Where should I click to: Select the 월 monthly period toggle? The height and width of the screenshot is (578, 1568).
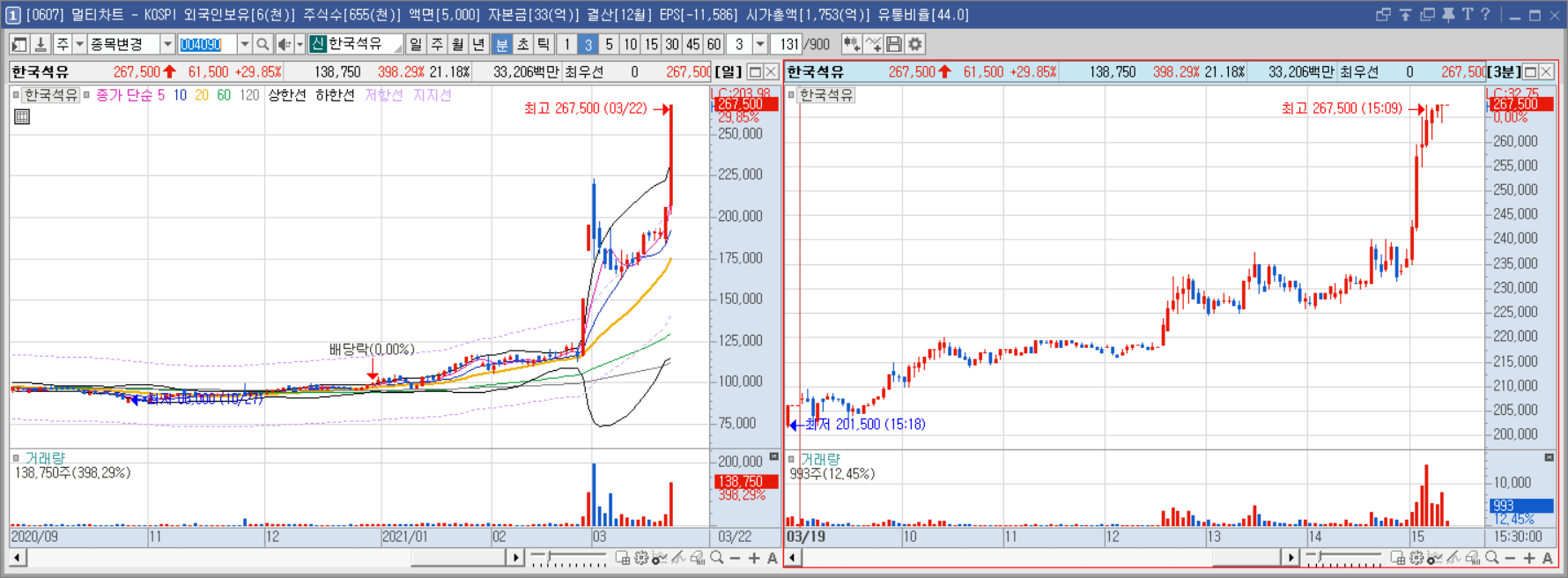[x=457, y=44]
